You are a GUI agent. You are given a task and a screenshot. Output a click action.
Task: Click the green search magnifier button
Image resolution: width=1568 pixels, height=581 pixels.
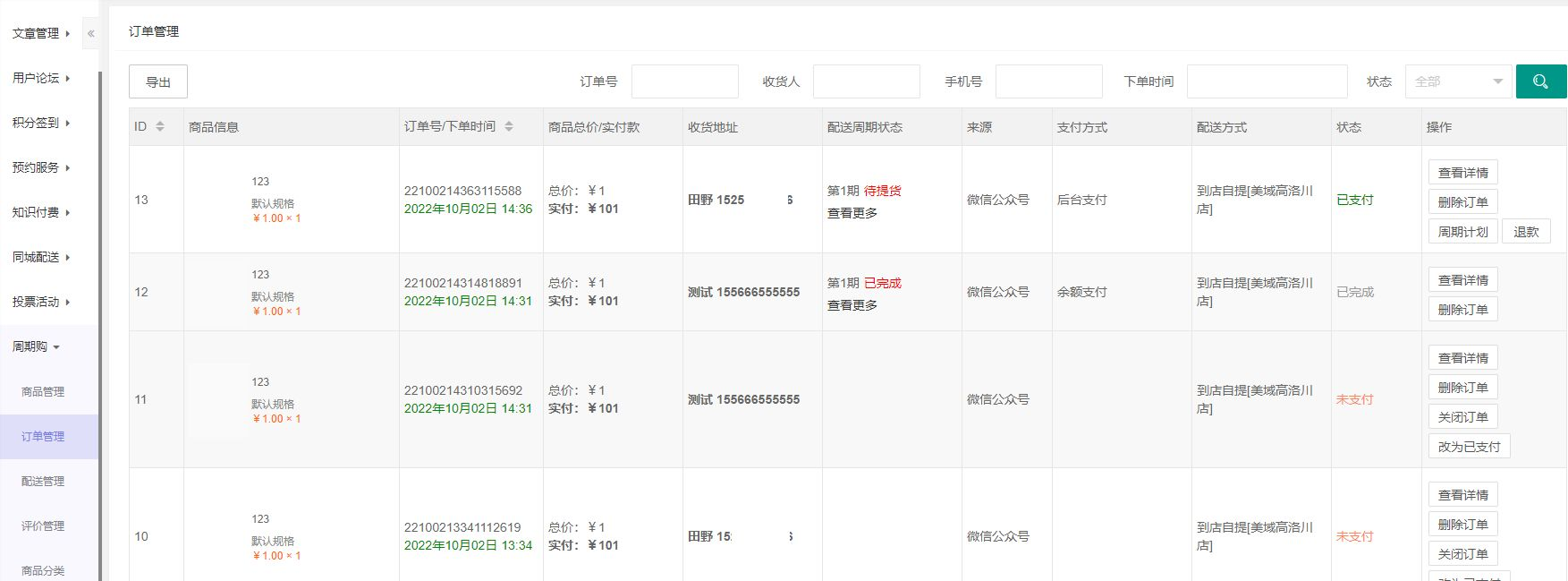pyautogui.click(x=1540, y=81)
